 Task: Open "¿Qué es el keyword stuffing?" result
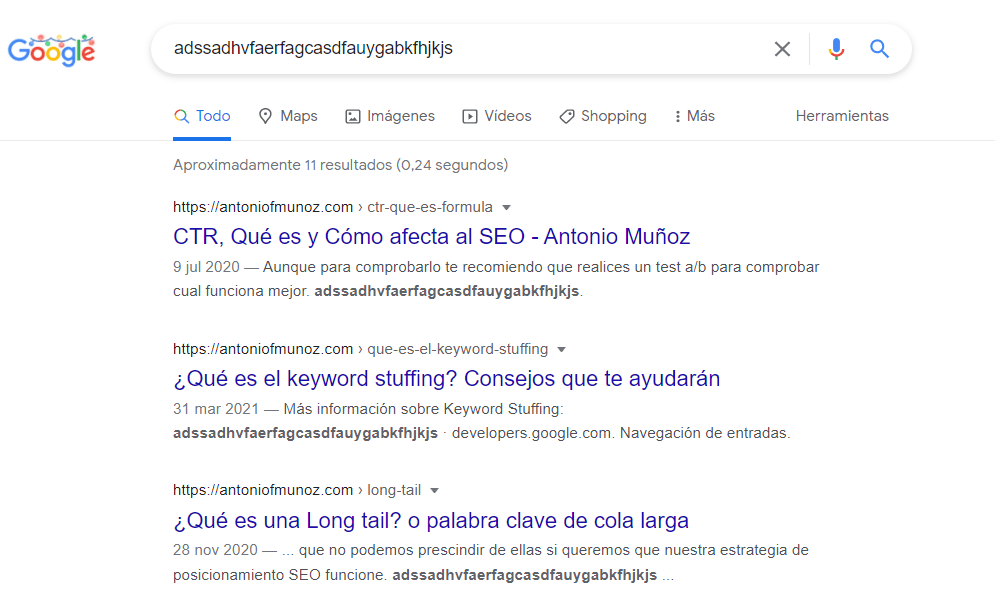[446, 379]
